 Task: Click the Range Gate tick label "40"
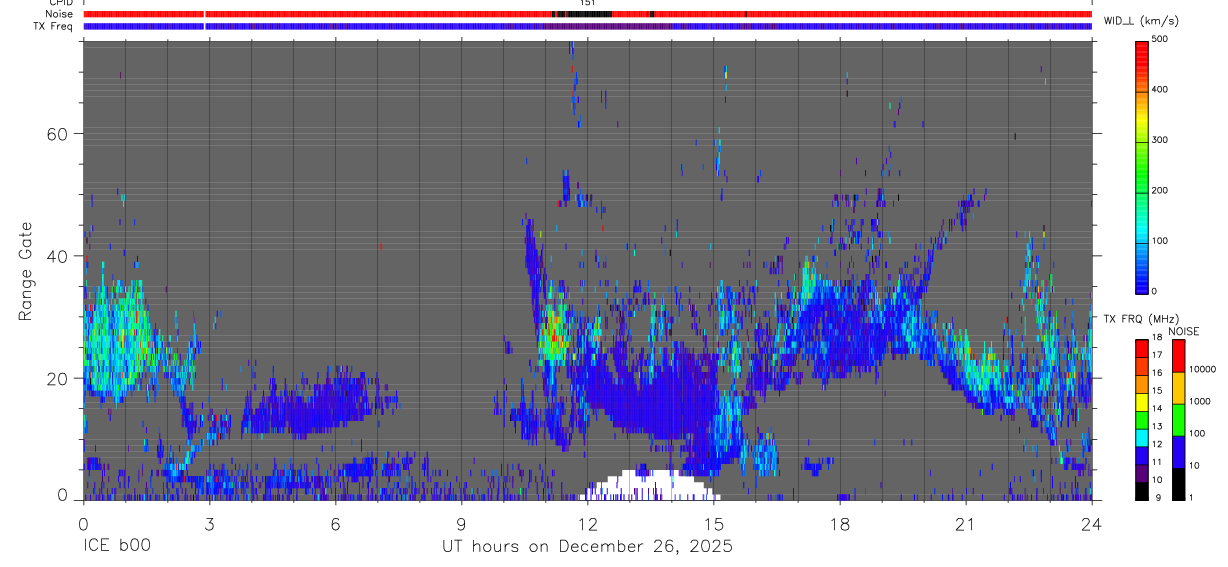(58, 256)
